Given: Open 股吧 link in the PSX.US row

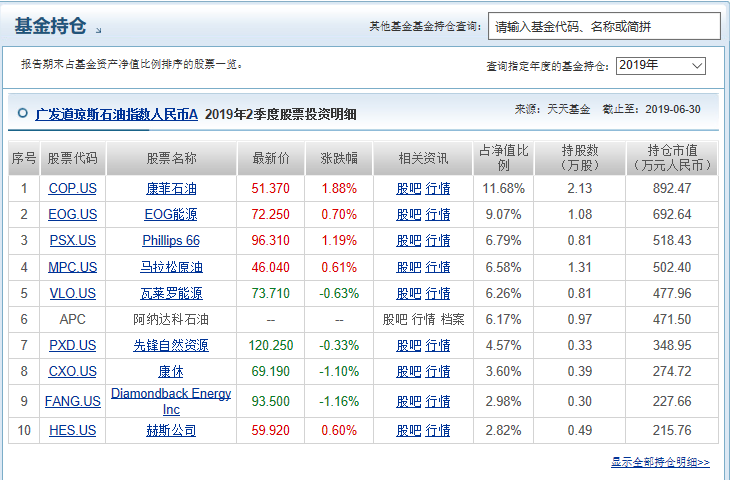Looking at the screenshot, I should (408, 241).
